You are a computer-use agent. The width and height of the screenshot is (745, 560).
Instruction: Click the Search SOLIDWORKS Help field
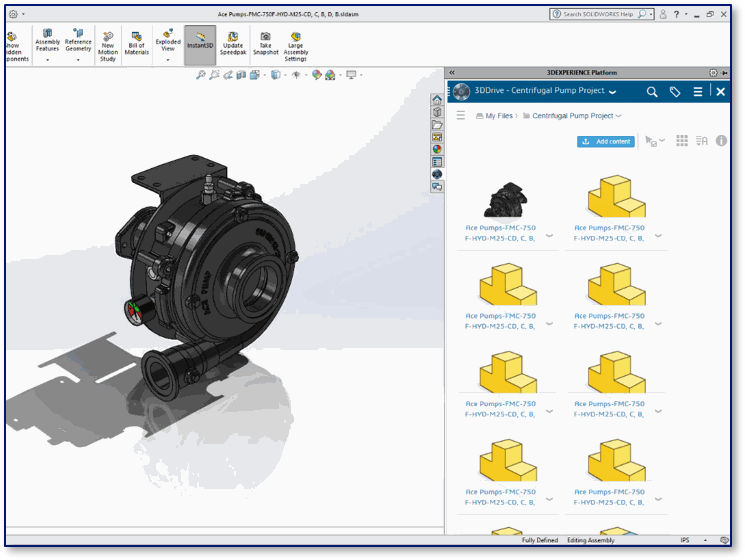pyautogui.click(x=597, y=14)
